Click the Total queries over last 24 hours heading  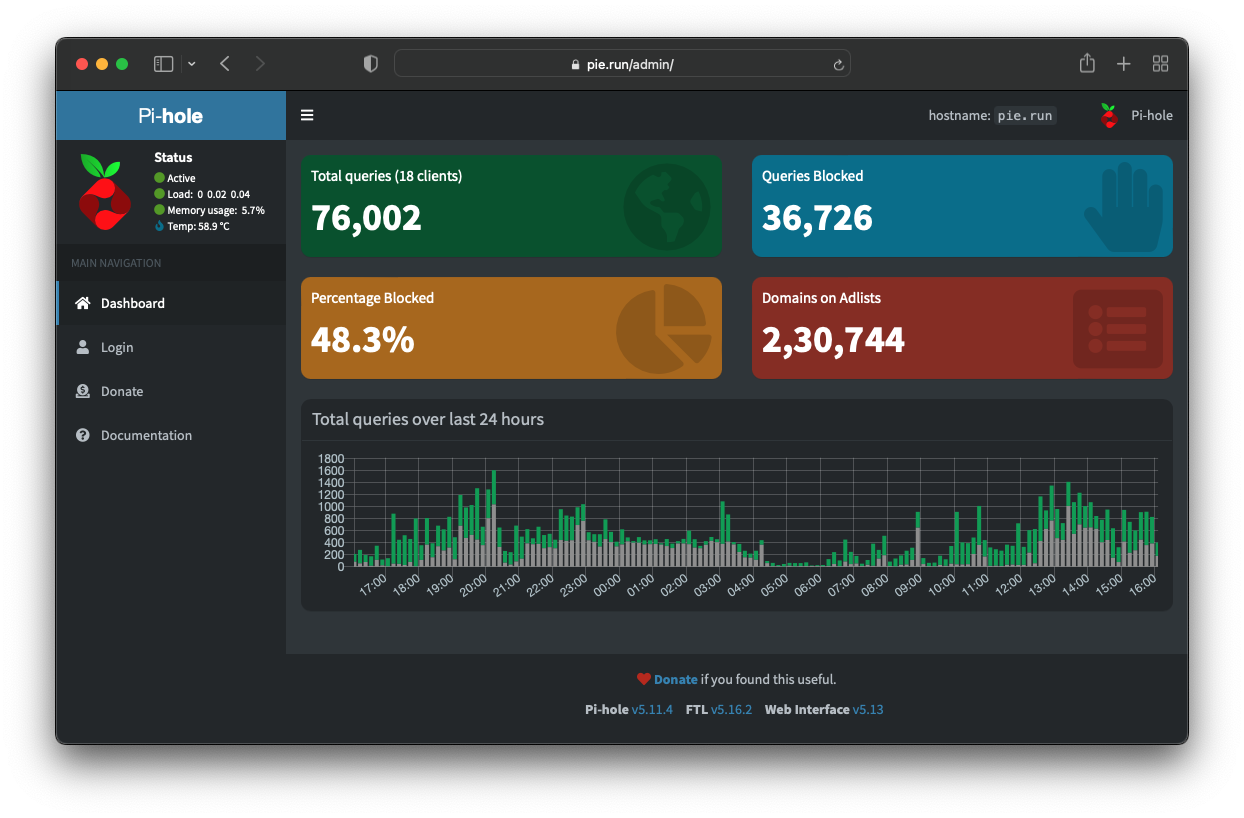[428, 419]
